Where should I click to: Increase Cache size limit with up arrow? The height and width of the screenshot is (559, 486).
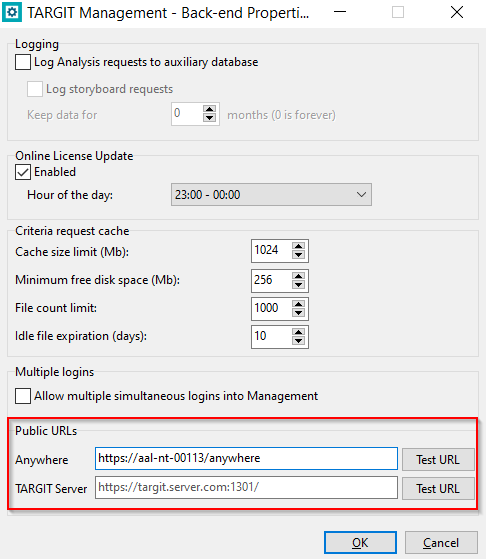point(298,246)
